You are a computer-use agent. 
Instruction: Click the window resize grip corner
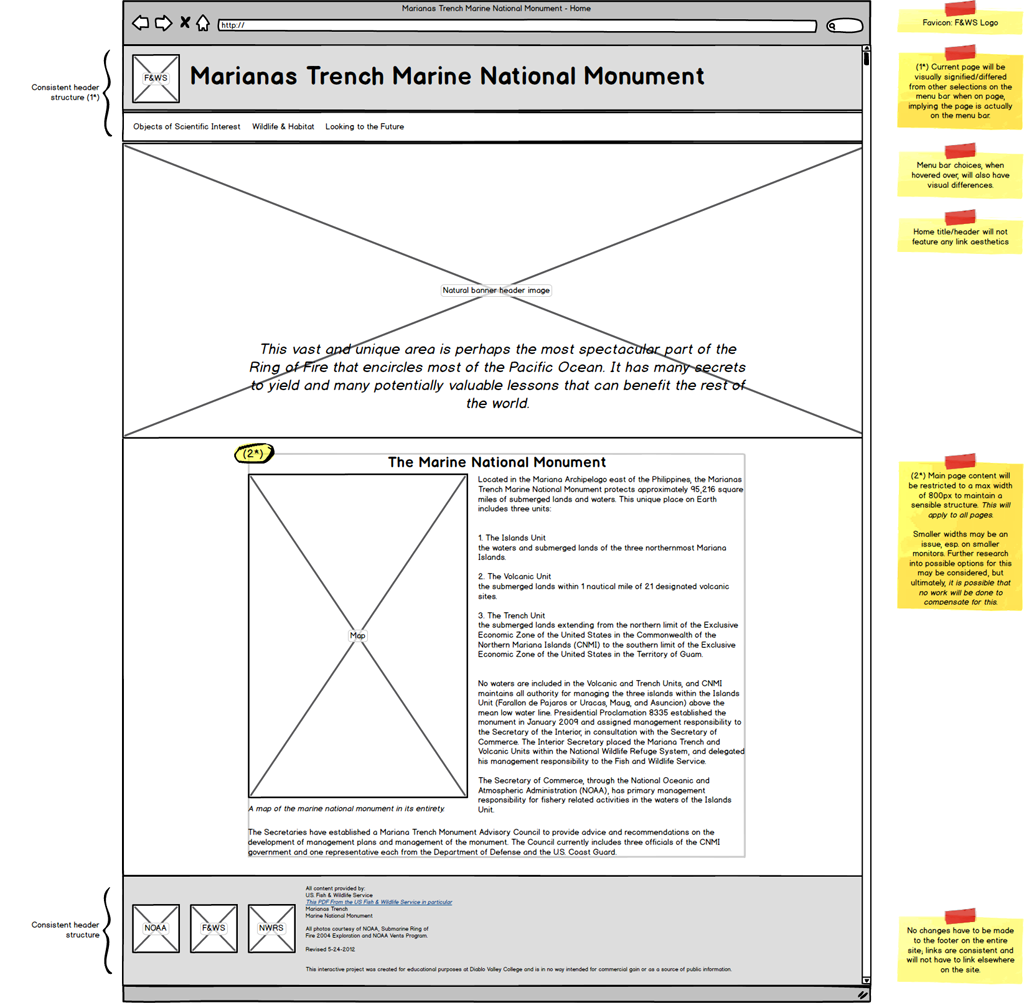click(x=862, y=995)
